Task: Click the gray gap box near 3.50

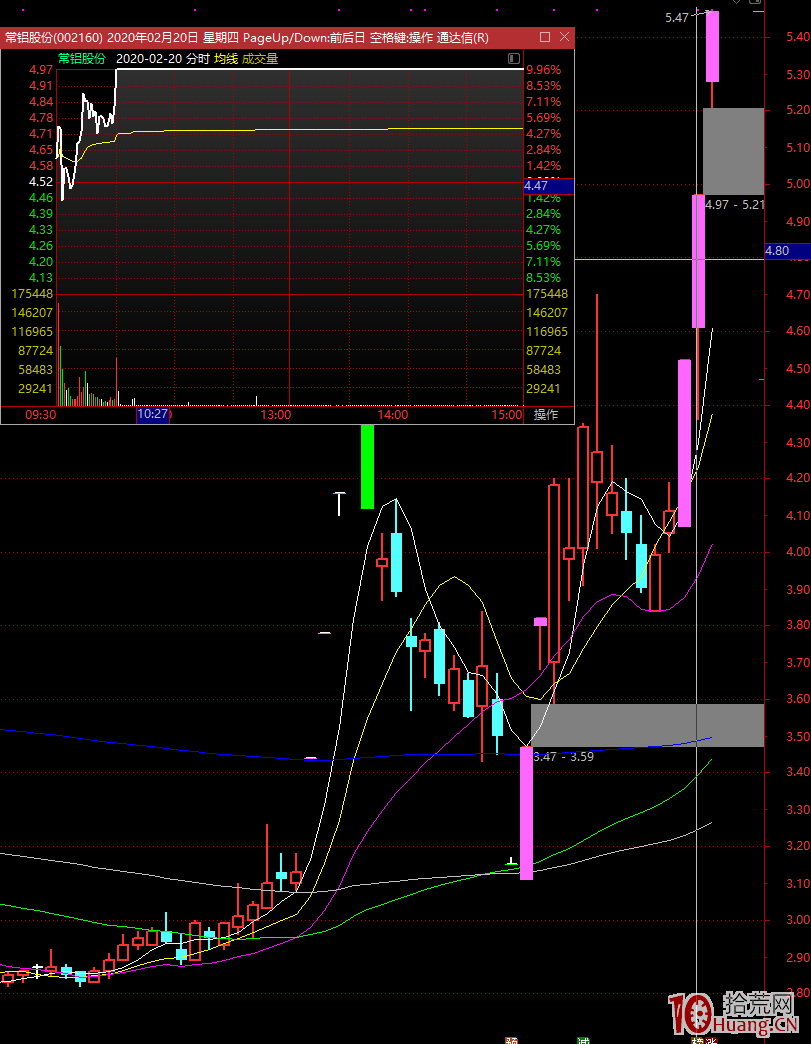Action: click(x=647, y=725)
